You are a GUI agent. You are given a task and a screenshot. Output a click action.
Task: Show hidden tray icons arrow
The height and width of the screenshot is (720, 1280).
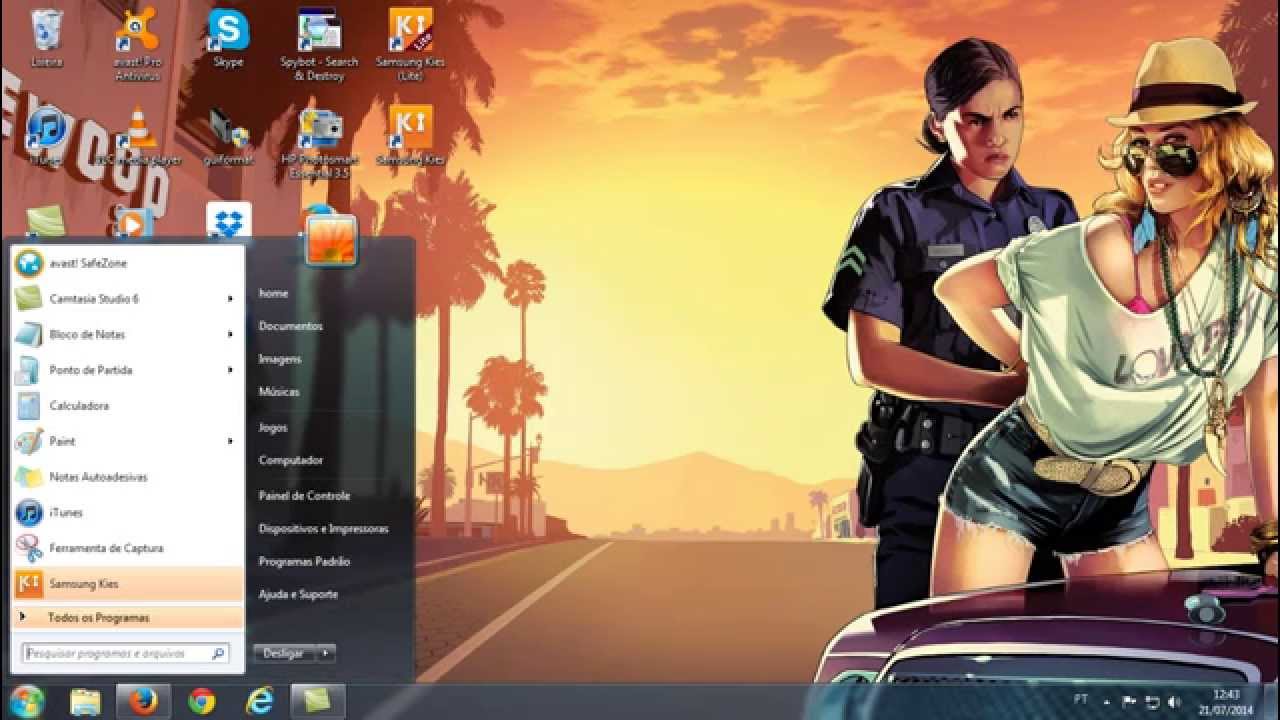click(1107, 702)
